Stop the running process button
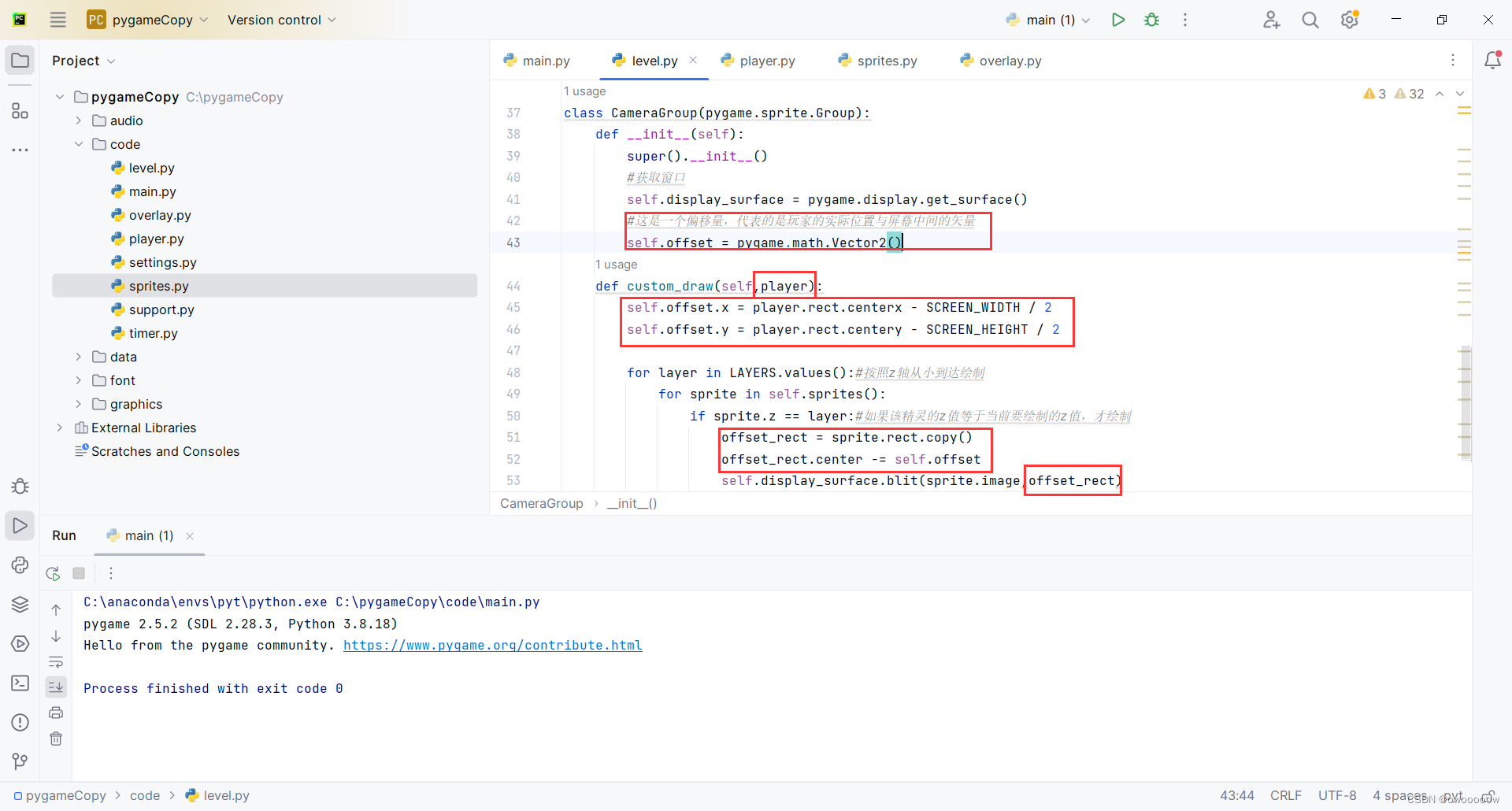The height and width of the screenshot is (811, 1512). [x=79, y=573]
